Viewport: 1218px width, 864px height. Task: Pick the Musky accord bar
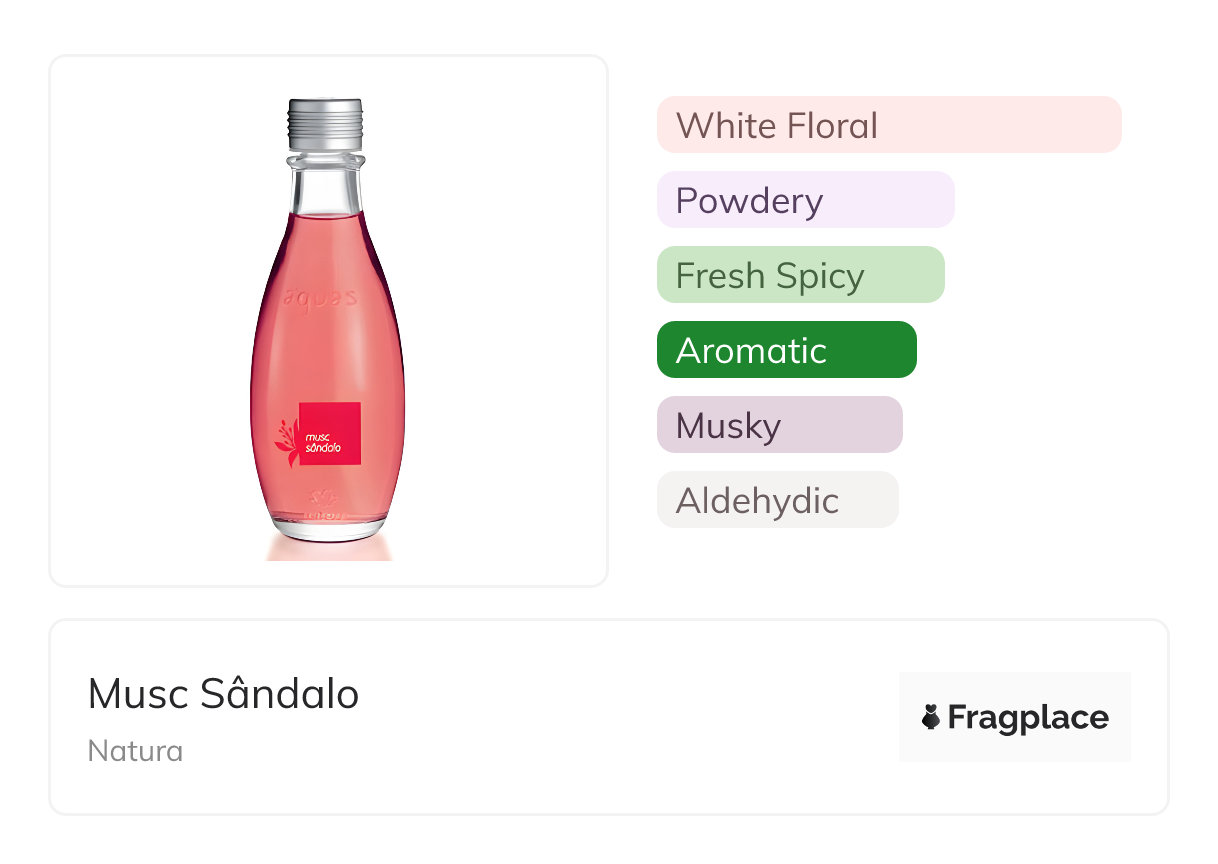pos(779,425)
